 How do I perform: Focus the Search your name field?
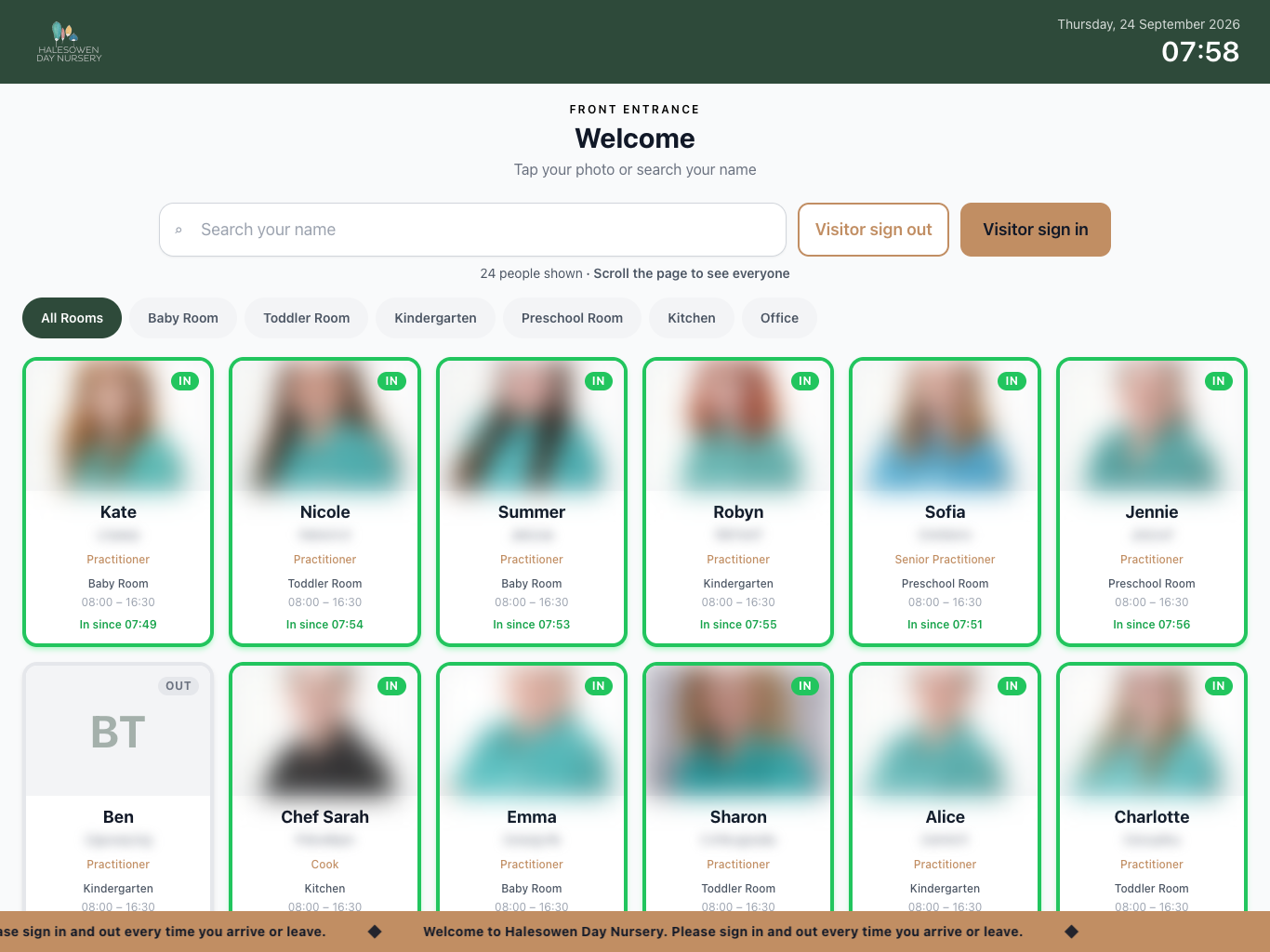472,230
